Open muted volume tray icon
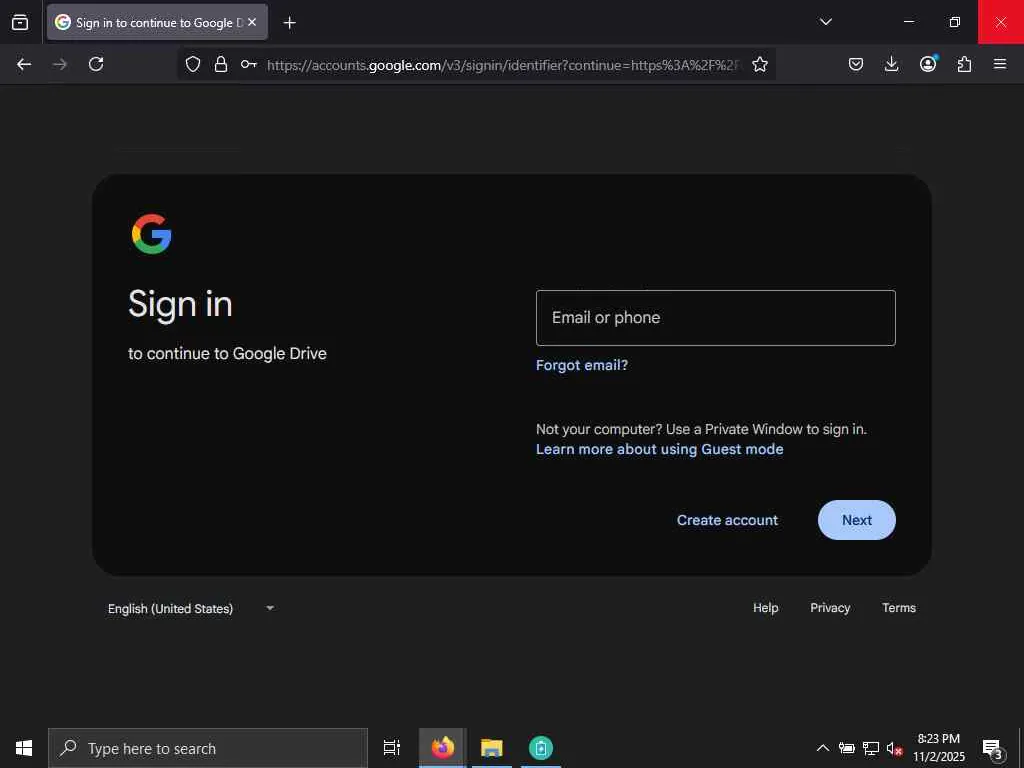The height and width of the screenshot is (768, 1024). (x=894, y=748)
